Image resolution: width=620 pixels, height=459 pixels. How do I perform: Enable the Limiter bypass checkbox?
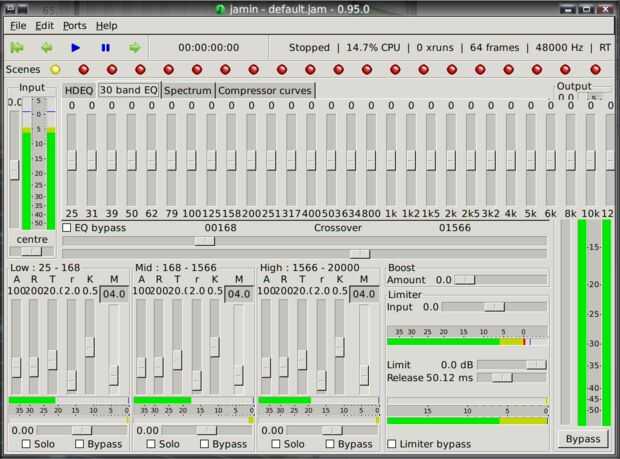[x=393, y=444]
